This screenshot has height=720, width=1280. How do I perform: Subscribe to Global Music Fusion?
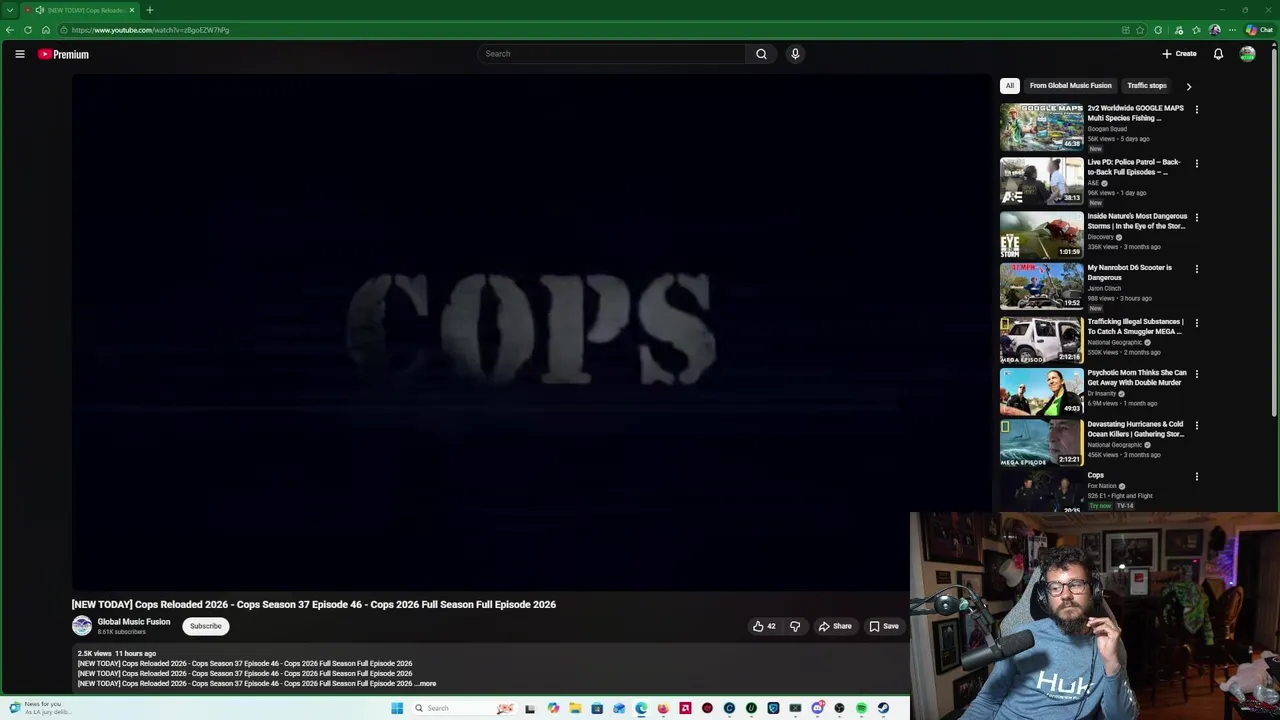tap(206, 626)
